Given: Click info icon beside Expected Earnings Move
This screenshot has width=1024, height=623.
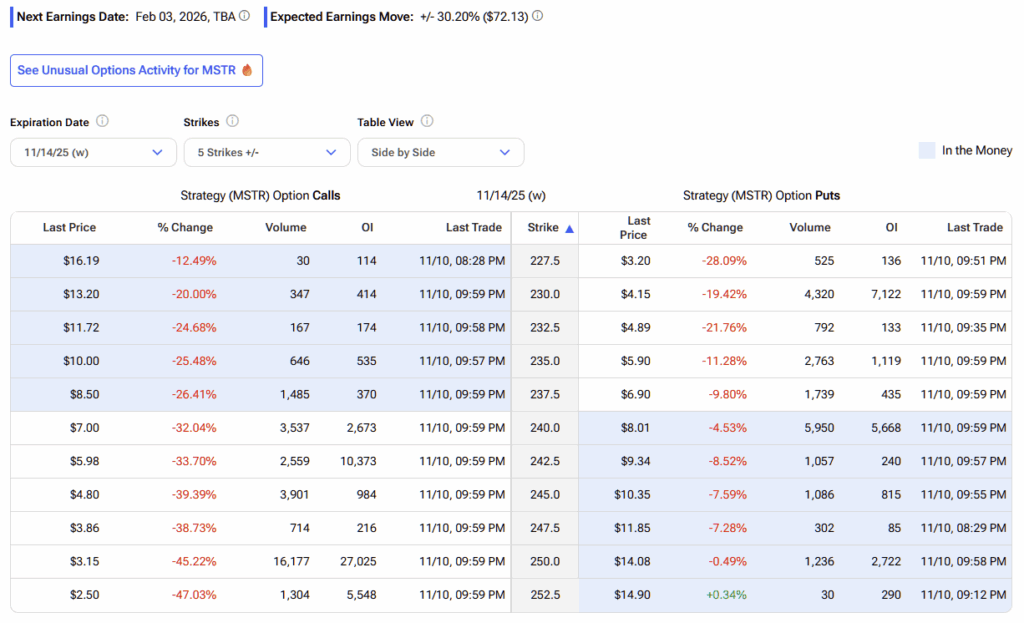Looking at the screenshot, I should click(538, 17).
